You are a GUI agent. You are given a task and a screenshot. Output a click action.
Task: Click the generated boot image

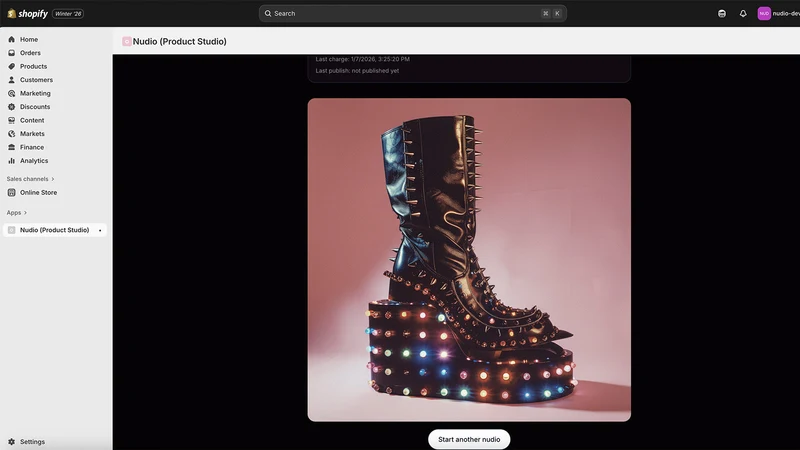click(469, 260)
